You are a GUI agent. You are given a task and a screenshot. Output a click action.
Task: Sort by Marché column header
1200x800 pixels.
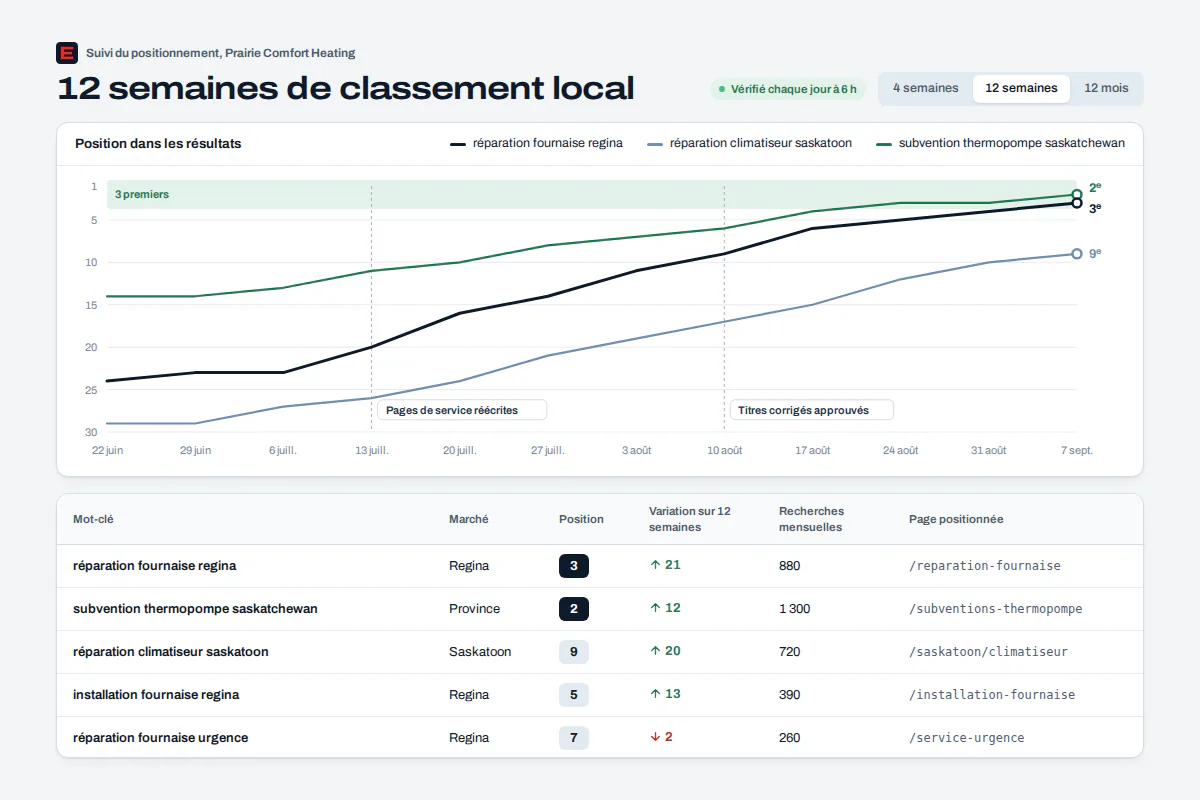click(x=469, y=519)
